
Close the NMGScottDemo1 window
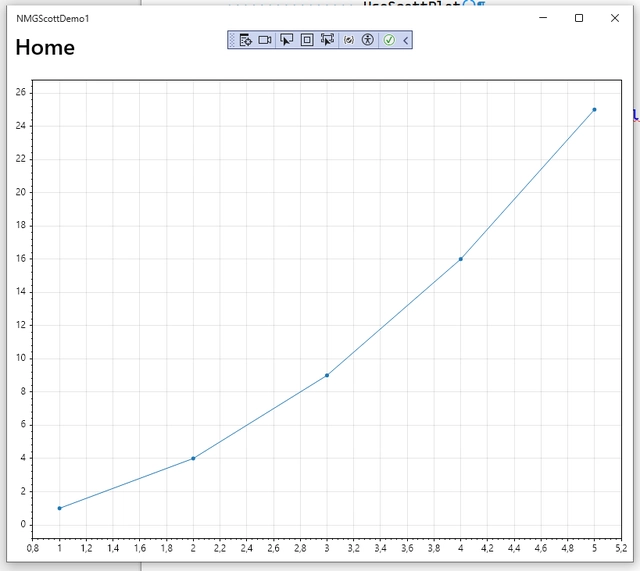614,18
